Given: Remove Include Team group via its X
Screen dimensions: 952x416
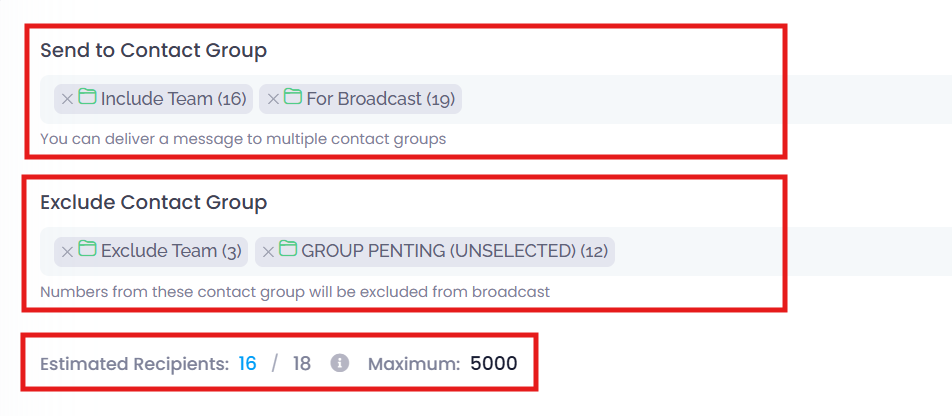Looking at the screenshot, I should click(x=67, y=99).
